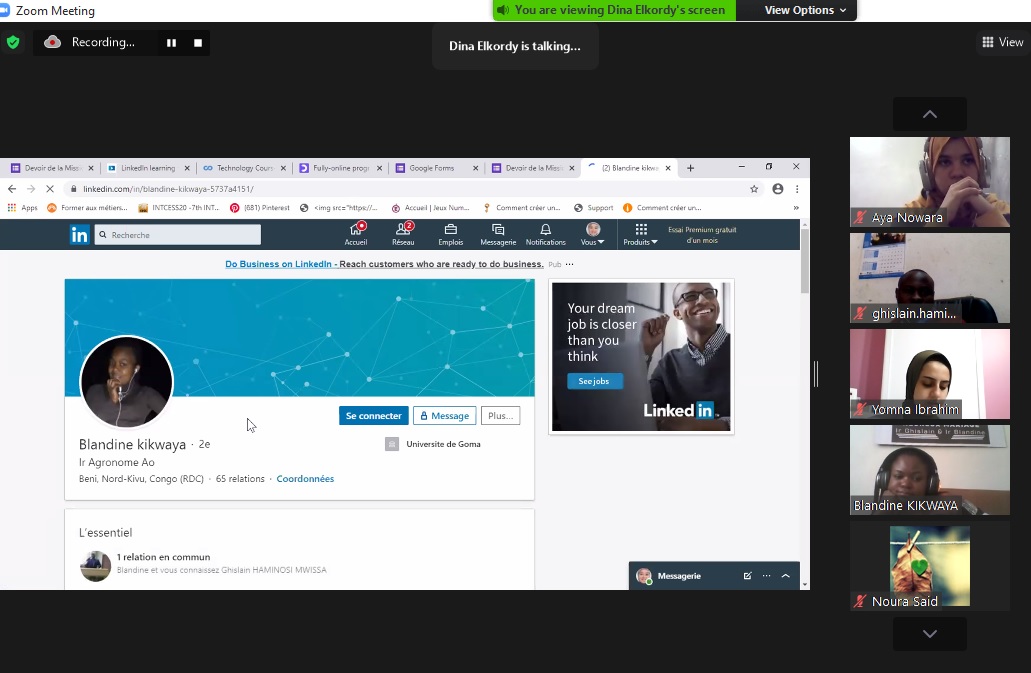The height and width of the screenshot is (673, 1031).
Task: Expand the Produits apps grid menu
Action: pyautogui.click(x=641, y=231)
